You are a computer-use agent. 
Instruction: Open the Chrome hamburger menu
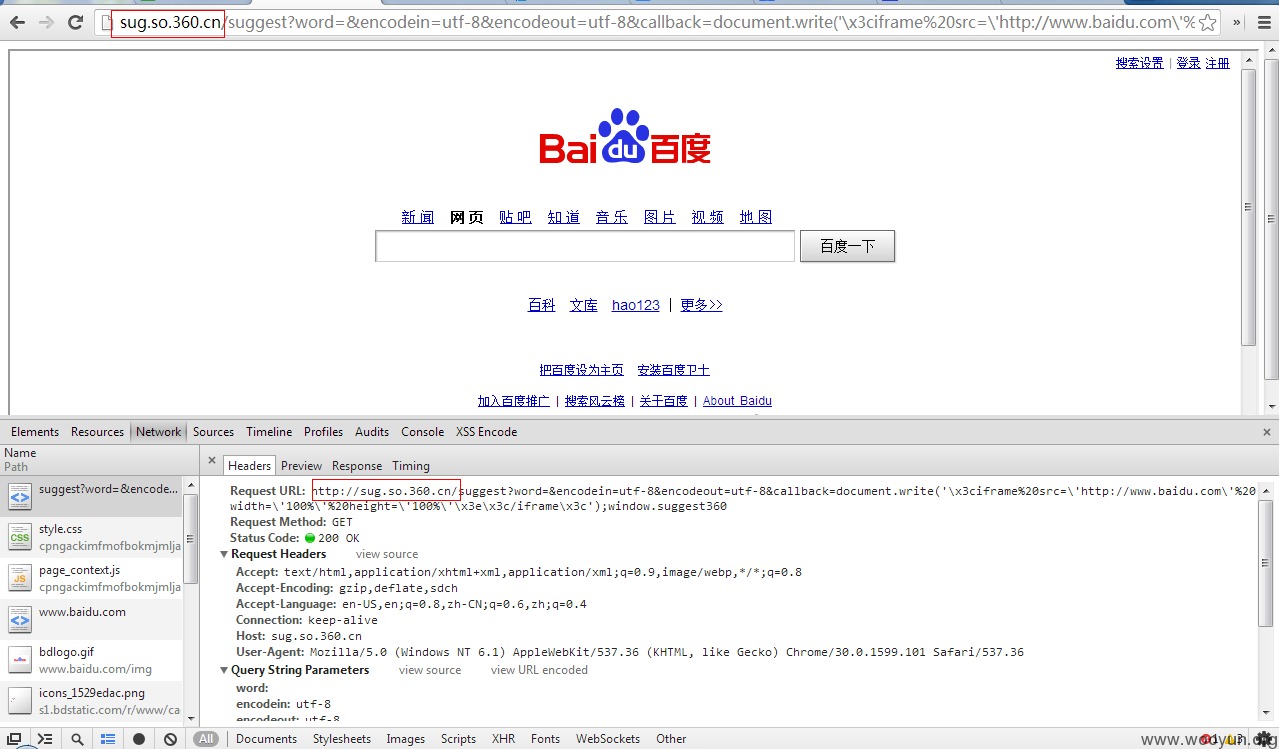[x=1264, y=22]
